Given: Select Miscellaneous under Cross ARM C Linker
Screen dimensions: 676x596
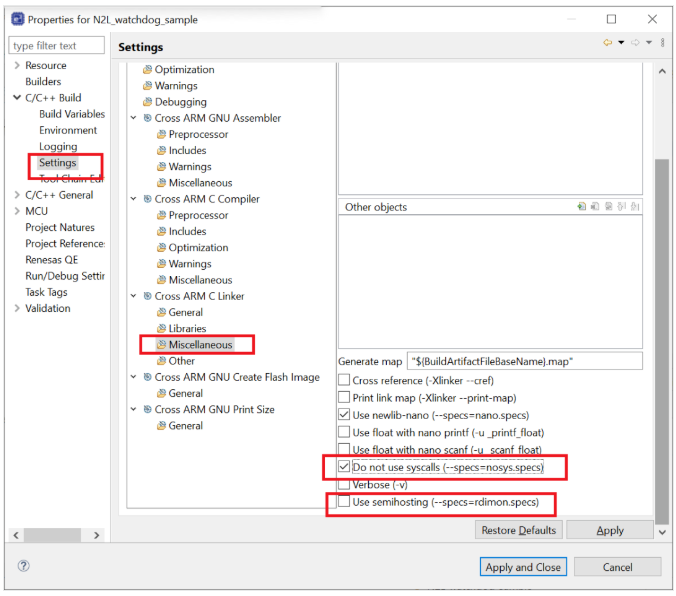Looking at the screenshot, I should [200, 345].
